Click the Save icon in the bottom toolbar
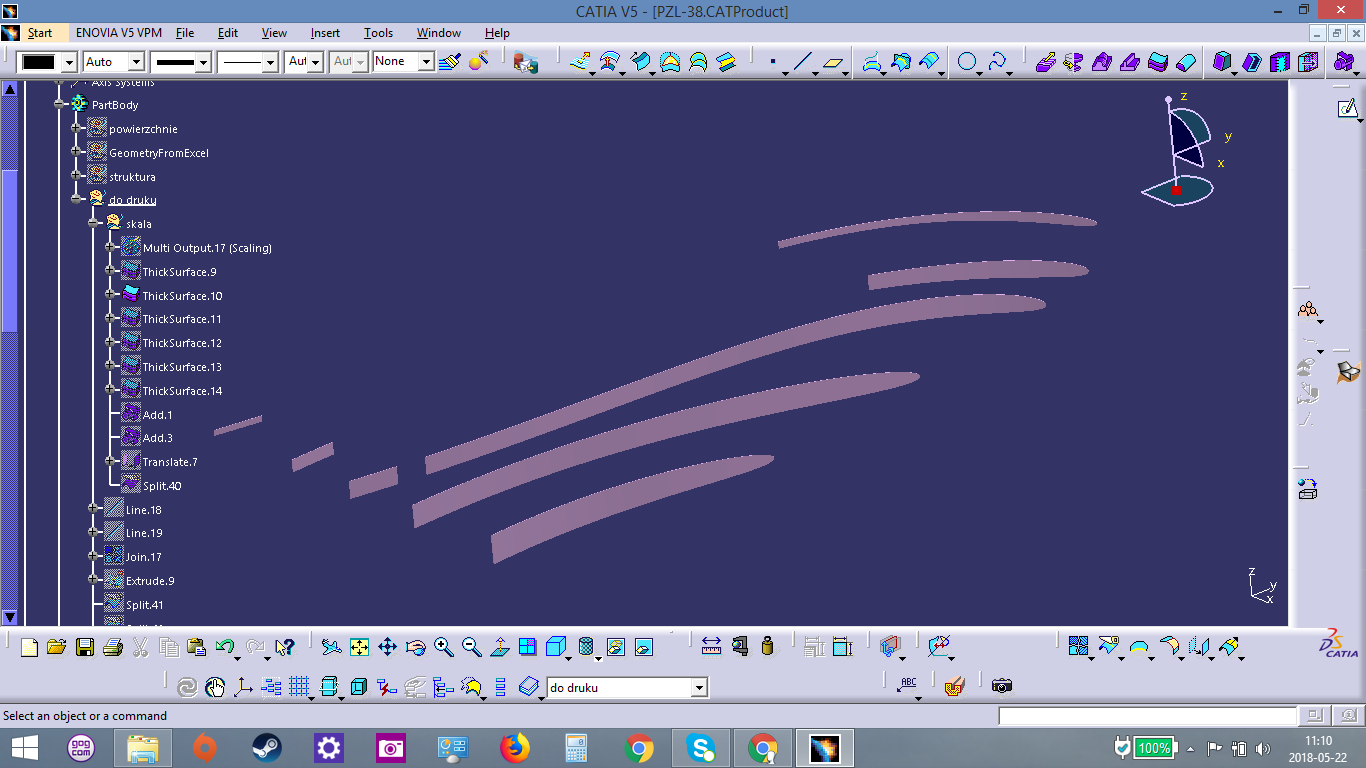 click(85, 648)
